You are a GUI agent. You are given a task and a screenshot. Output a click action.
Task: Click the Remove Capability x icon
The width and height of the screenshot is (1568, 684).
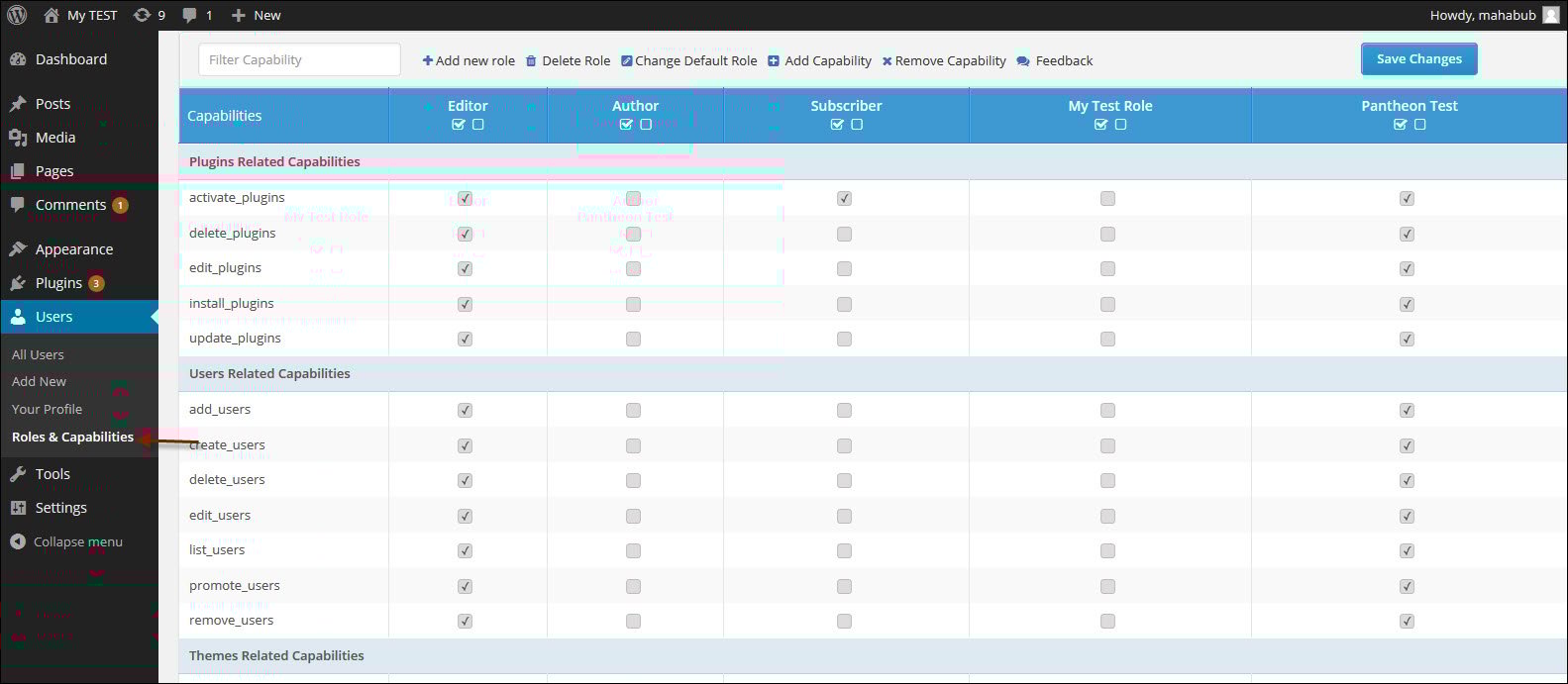tap(888, 61)
